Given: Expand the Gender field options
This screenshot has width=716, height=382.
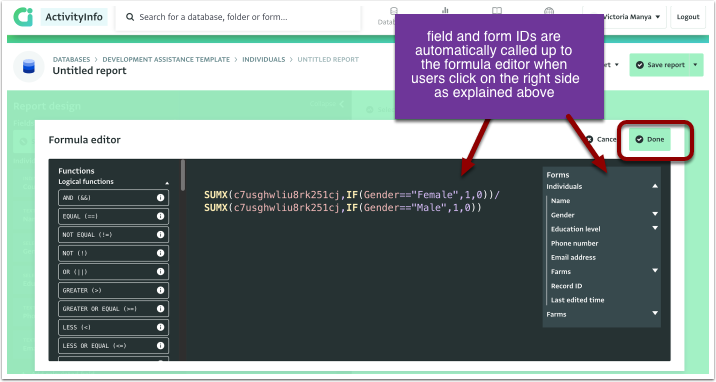Looking at the screenshot, I should pyautogui.click(x=655, y=214).
